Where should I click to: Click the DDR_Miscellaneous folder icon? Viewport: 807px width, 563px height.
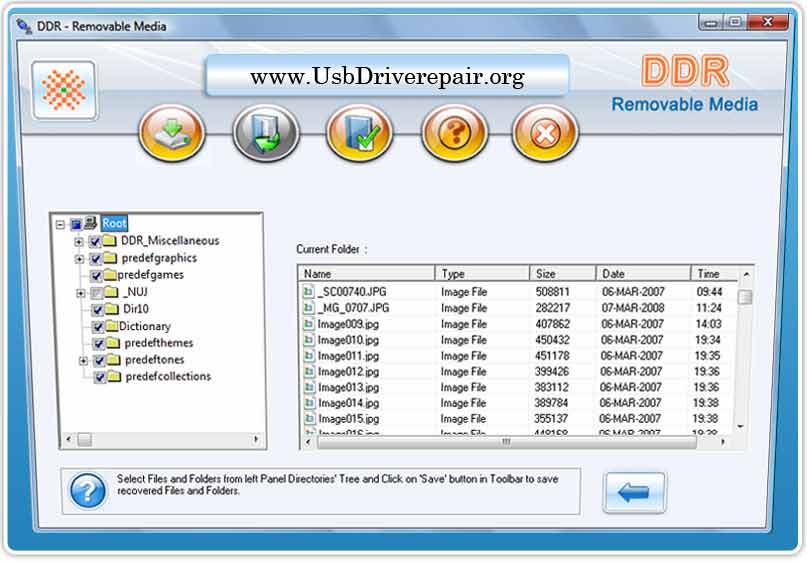coord(109,240)
